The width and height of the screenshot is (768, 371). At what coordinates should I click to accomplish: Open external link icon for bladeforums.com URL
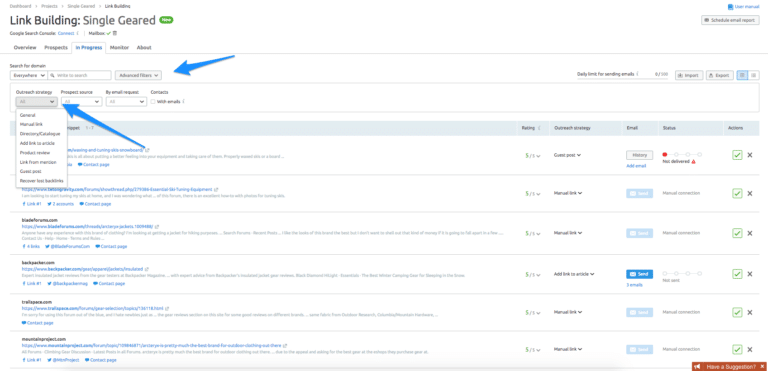pos(157,227)
